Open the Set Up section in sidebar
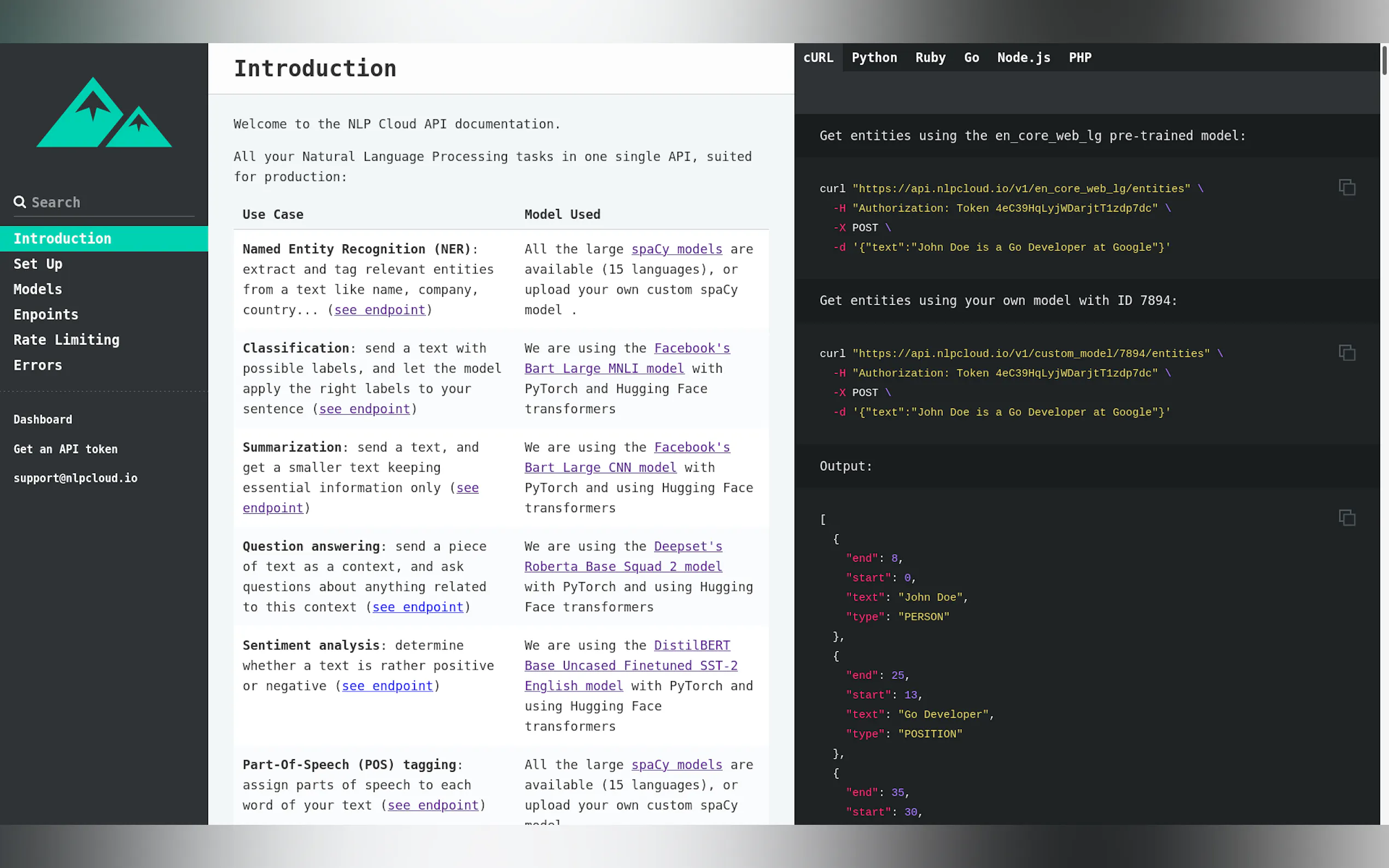Screen dimensions: 1389x868 tap(38, 264)
